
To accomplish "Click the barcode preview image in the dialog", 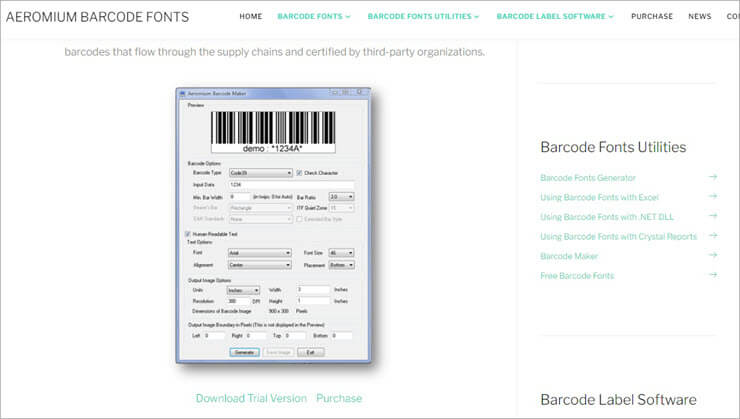I will 273,132.
